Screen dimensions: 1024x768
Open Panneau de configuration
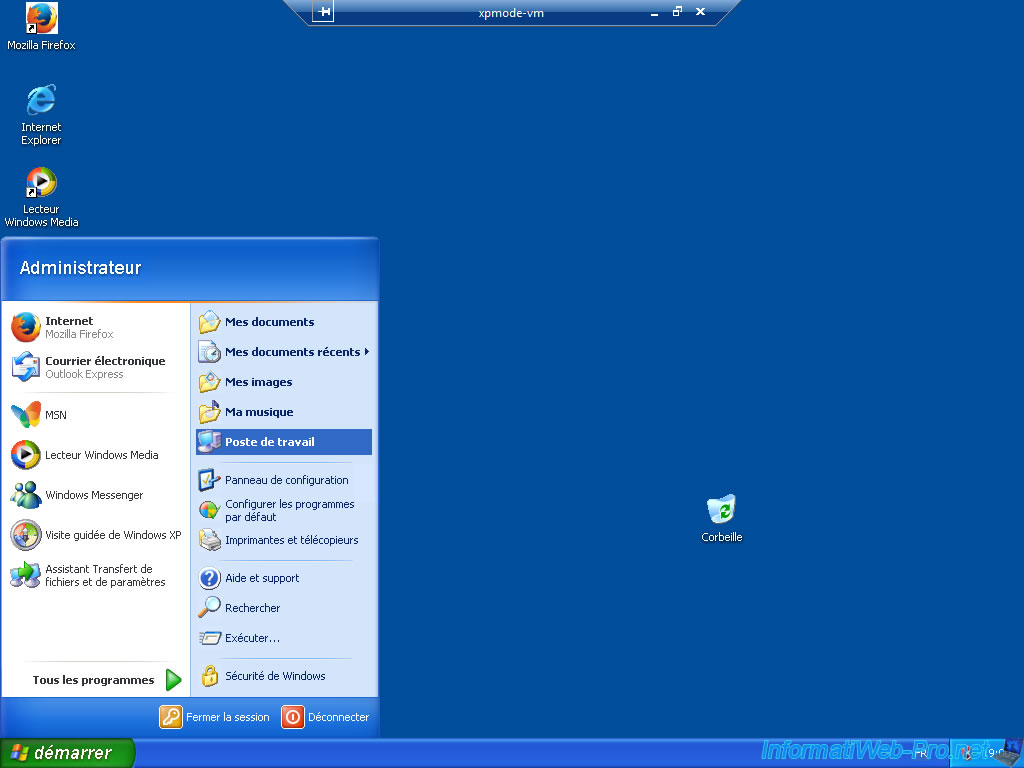(284, 480)
